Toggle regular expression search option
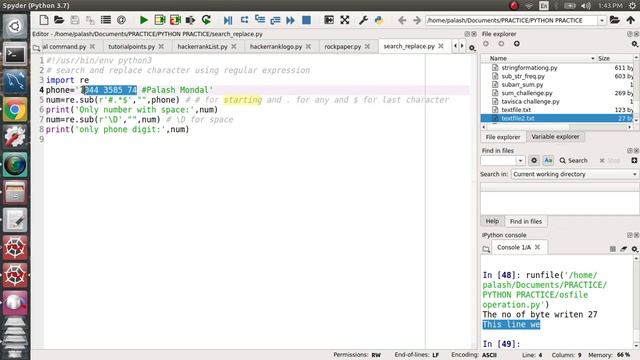The height and width of the screenshot is (360, 640). [x=534, y=160]
